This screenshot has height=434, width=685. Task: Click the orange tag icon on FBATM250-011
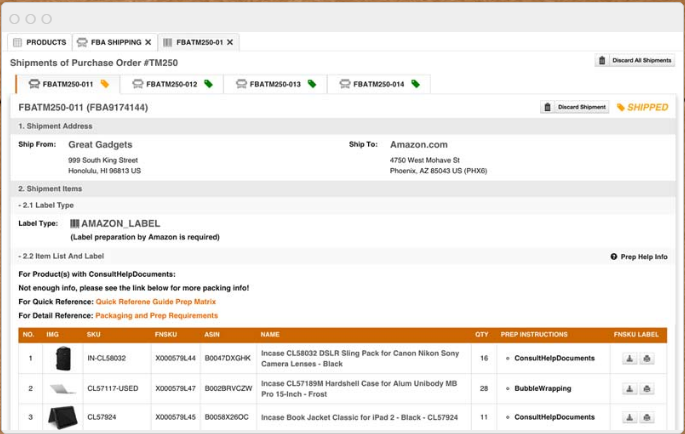click(x=105, y=84)
